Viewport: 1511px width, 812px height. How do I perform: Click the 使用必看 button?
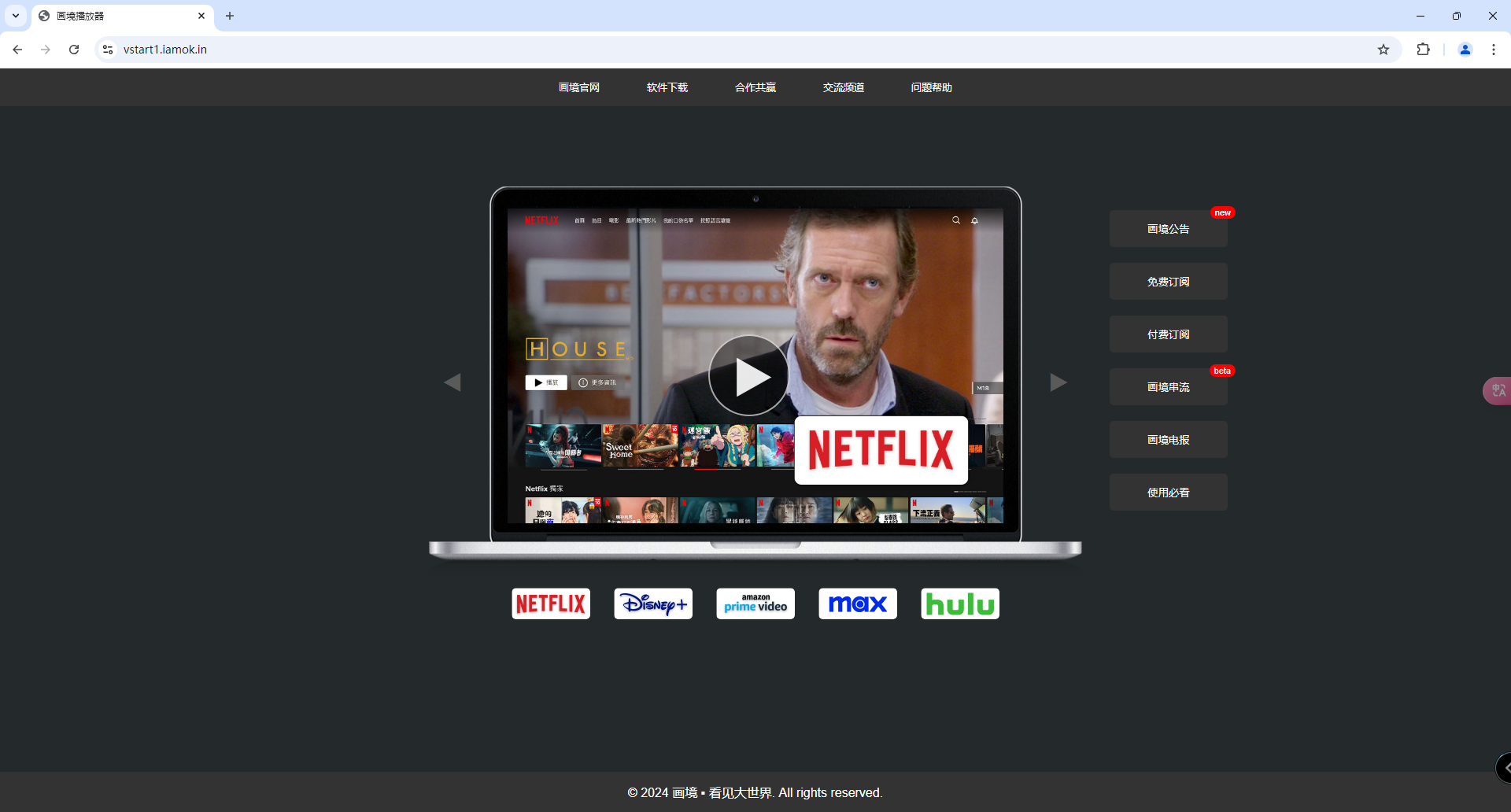(x=1168, y=493)
